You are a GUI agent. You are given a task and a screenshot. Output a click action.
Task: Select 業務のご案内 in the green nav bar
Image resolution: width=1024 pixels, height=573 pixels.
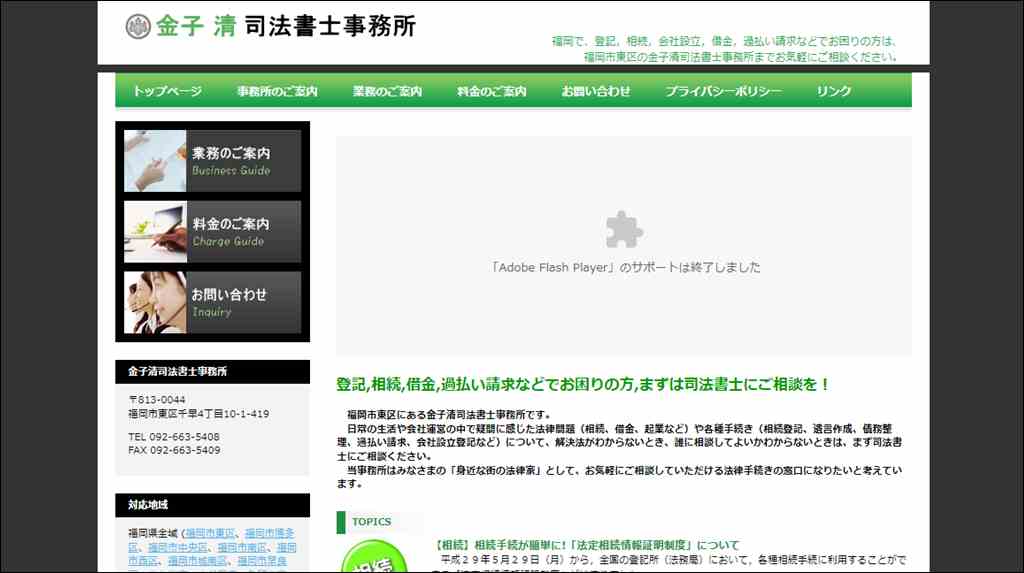[x=387, y=91]
